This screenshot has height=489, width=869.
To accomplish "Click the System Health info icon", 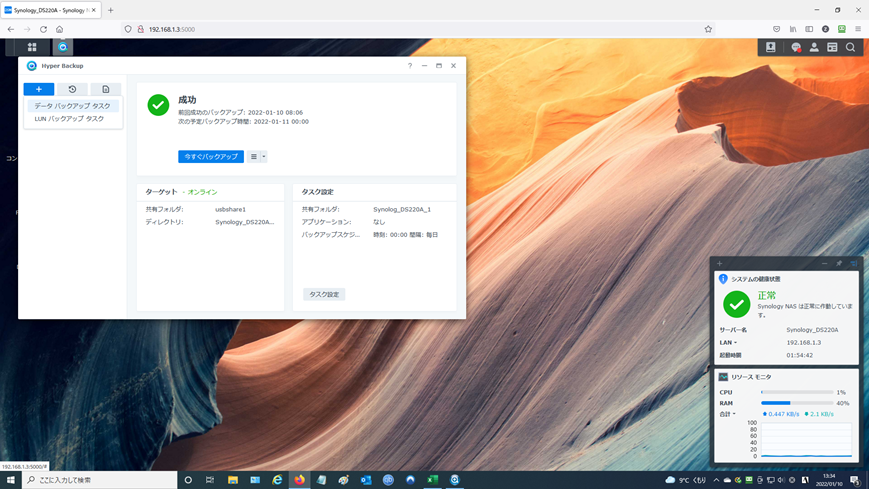I will pyautogui.click(x=723, y=279).
